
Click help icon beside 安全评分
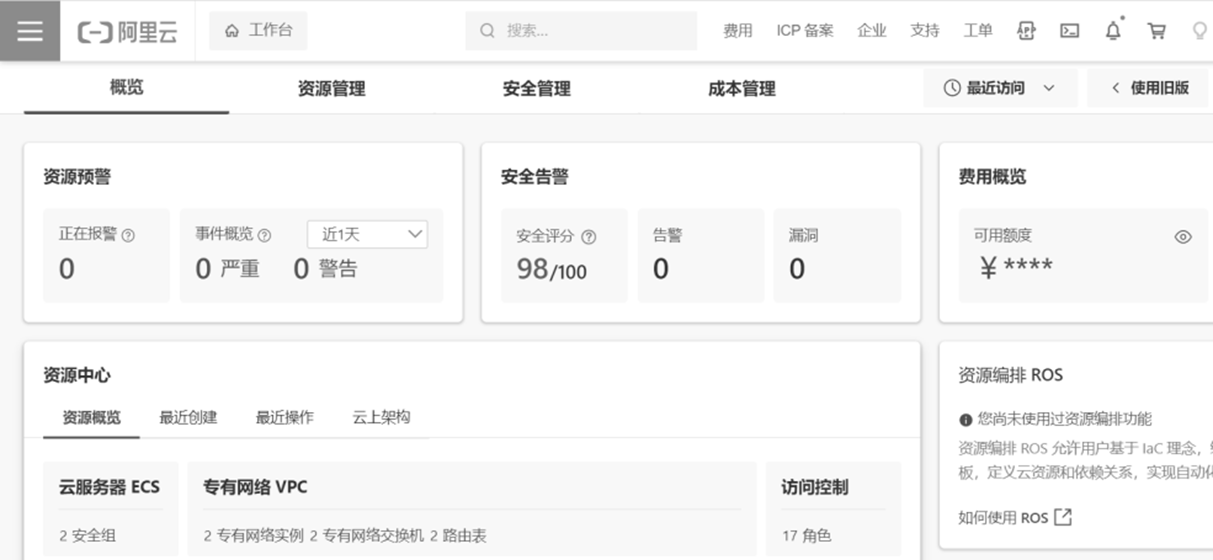[x=589, y=237]
